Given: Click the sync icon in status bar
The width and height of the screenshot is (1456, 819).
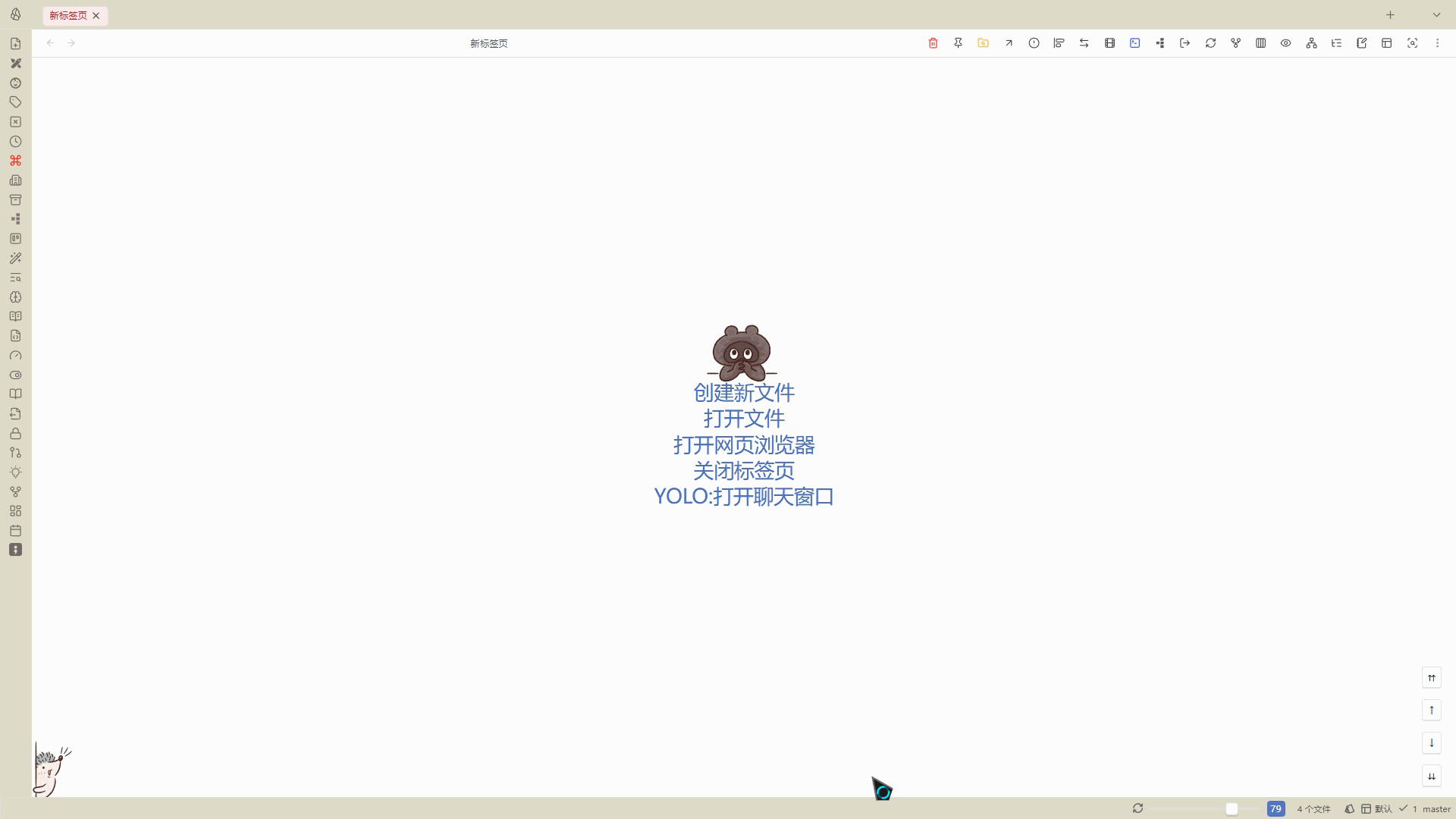Looking at the screenshot, I should [x=1137, y=808].
